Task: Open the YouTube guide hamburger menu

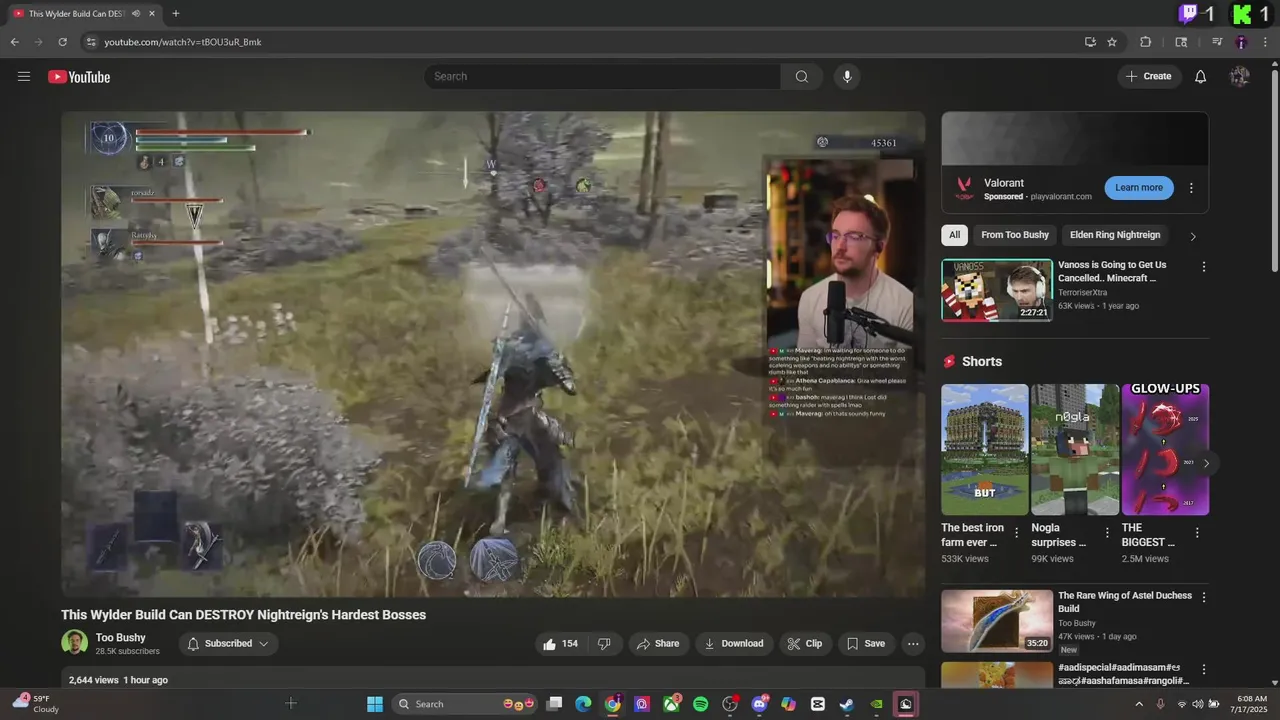Action: click(x=24, y=77)
